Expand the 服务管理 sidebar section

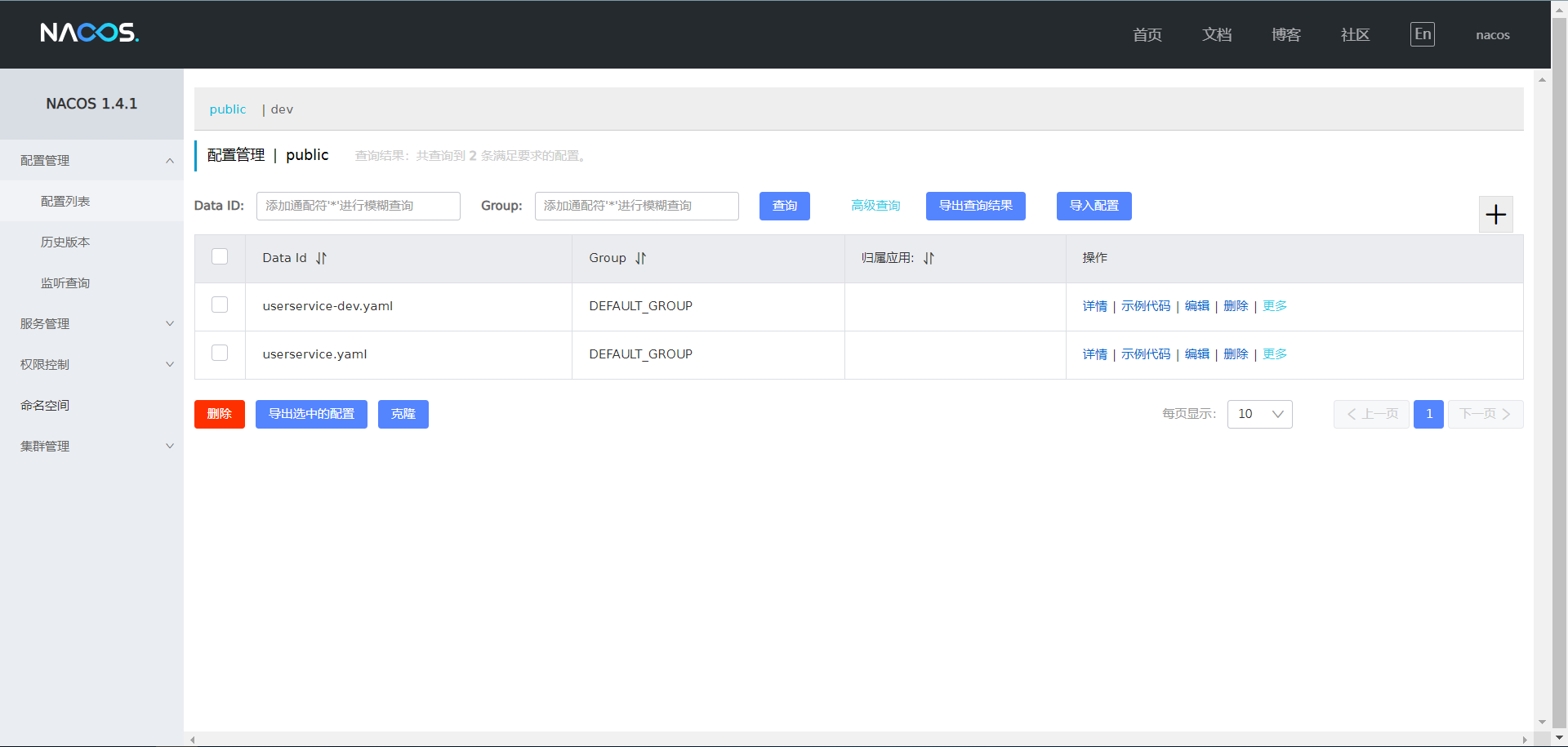[91, 323]
